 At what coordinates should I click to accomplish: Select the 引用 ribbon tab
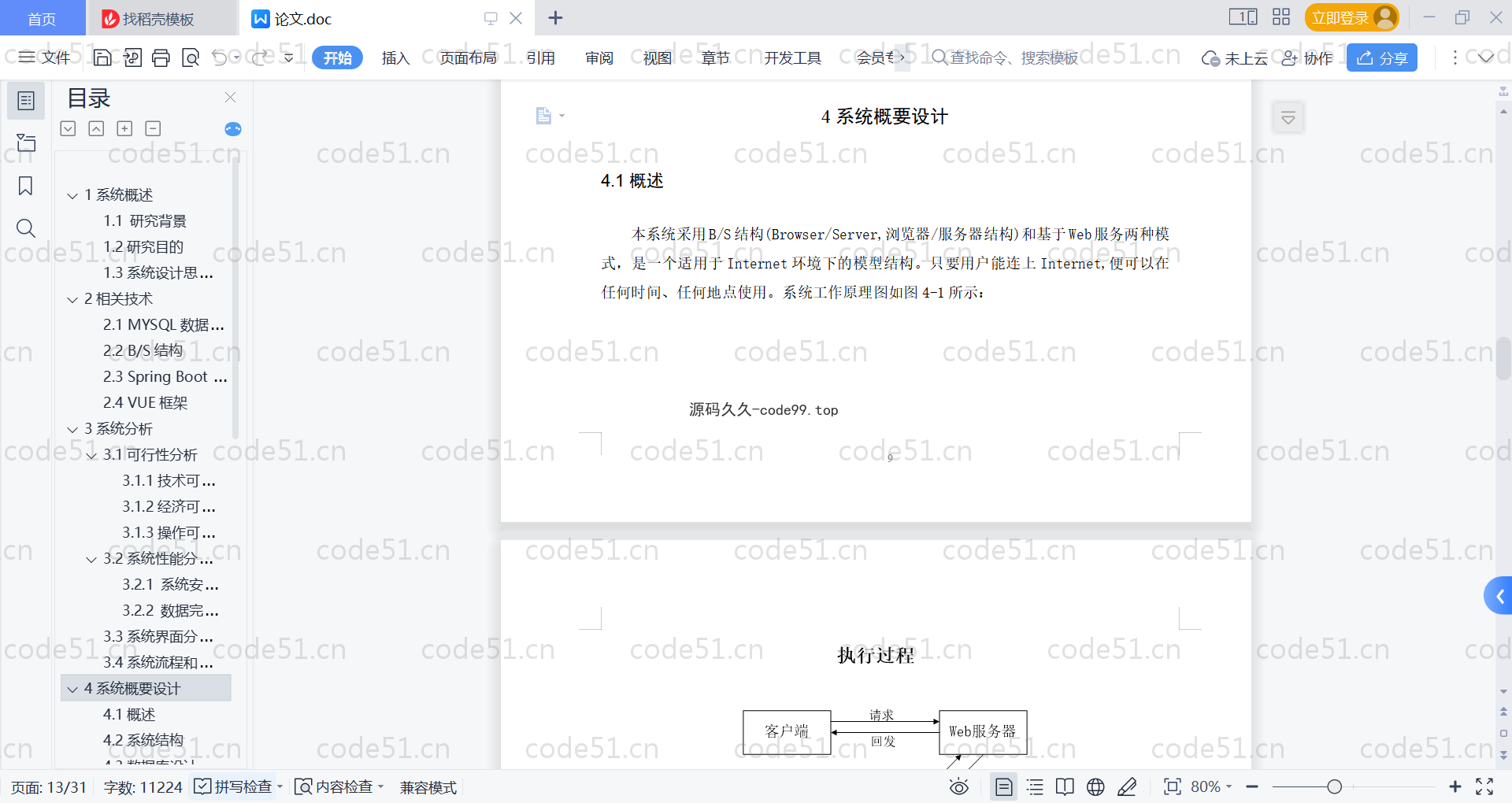(x=540, y=57)
